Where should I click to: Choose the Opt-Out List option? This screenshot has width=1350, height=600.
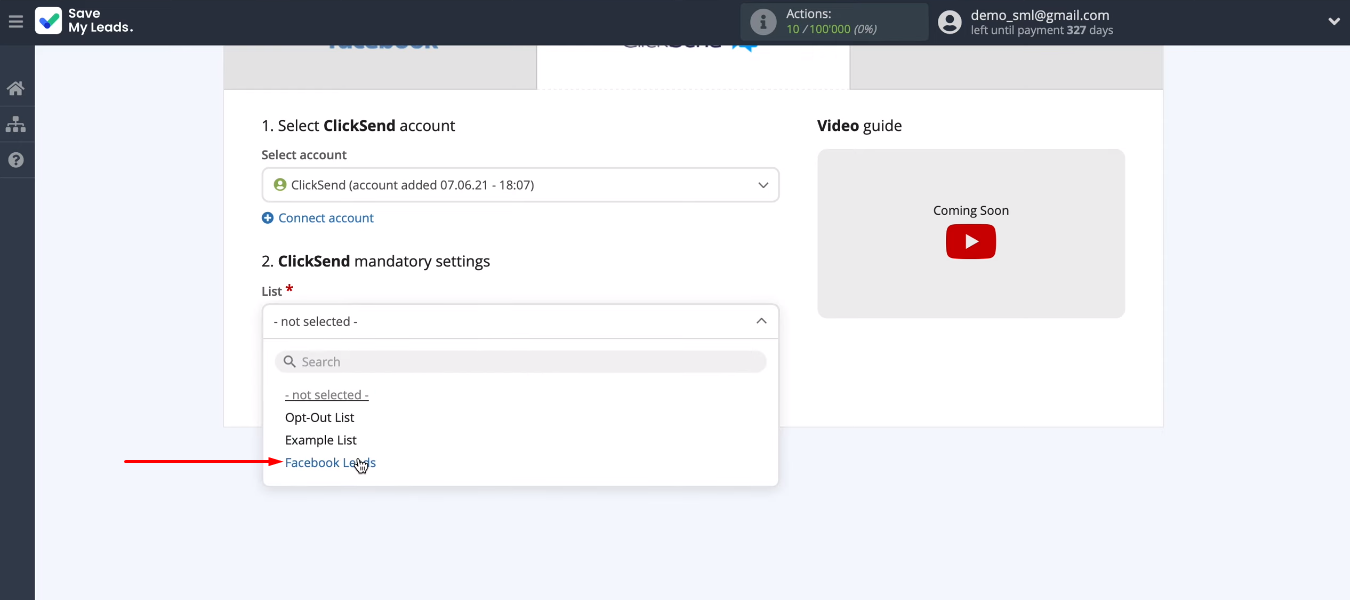coord(320,418)
